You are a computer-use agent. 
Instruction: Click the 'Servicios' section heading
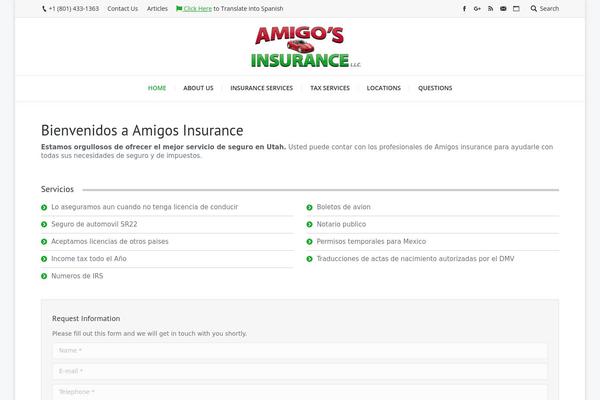[x=57, y=189]
